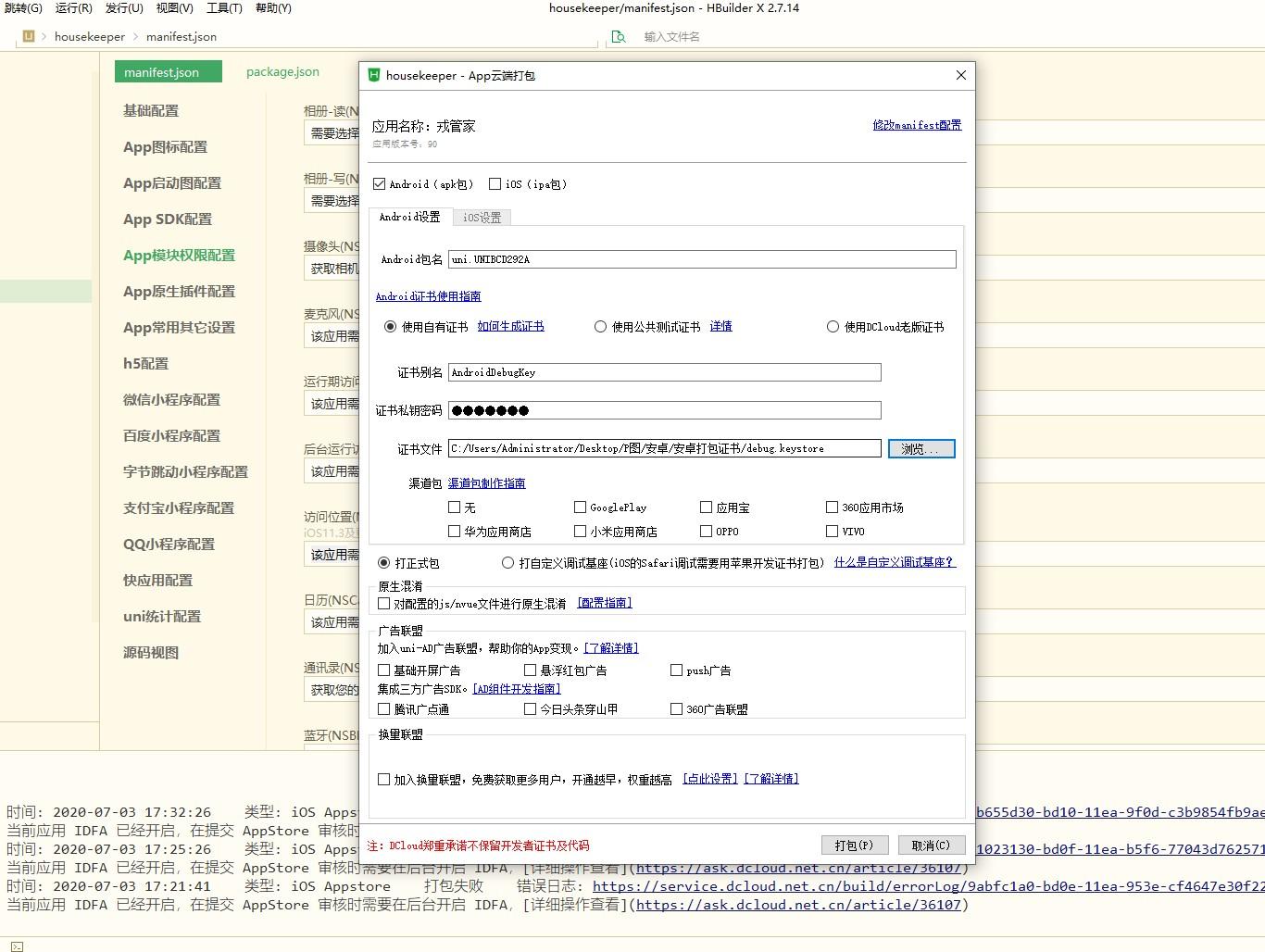Check the 小米应用商店 channel box
This screenshot has width=1265, height=952.
(580, 532)
